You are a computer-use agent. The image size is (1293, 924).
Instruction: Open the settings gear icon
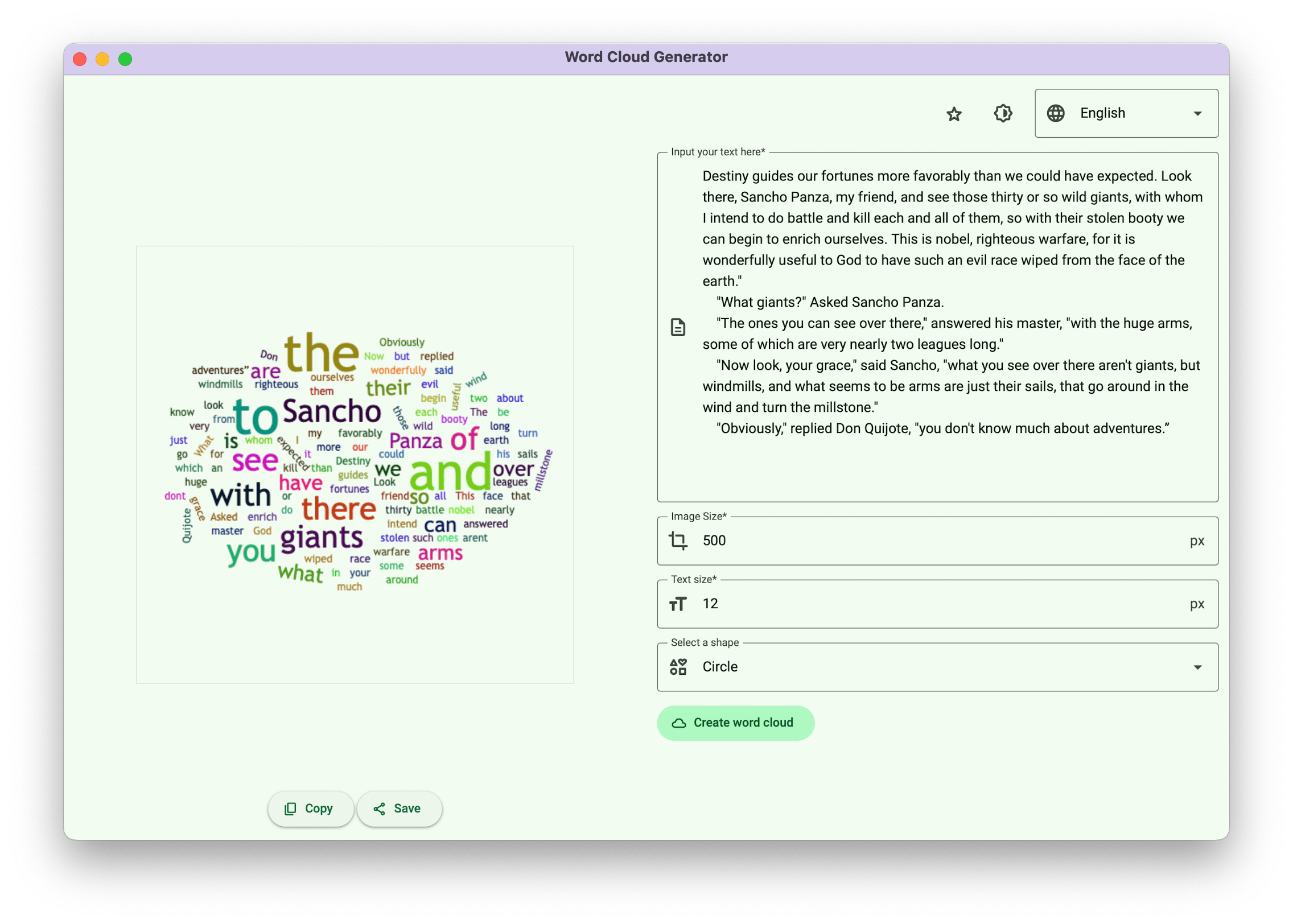(x=1003, y=114)
